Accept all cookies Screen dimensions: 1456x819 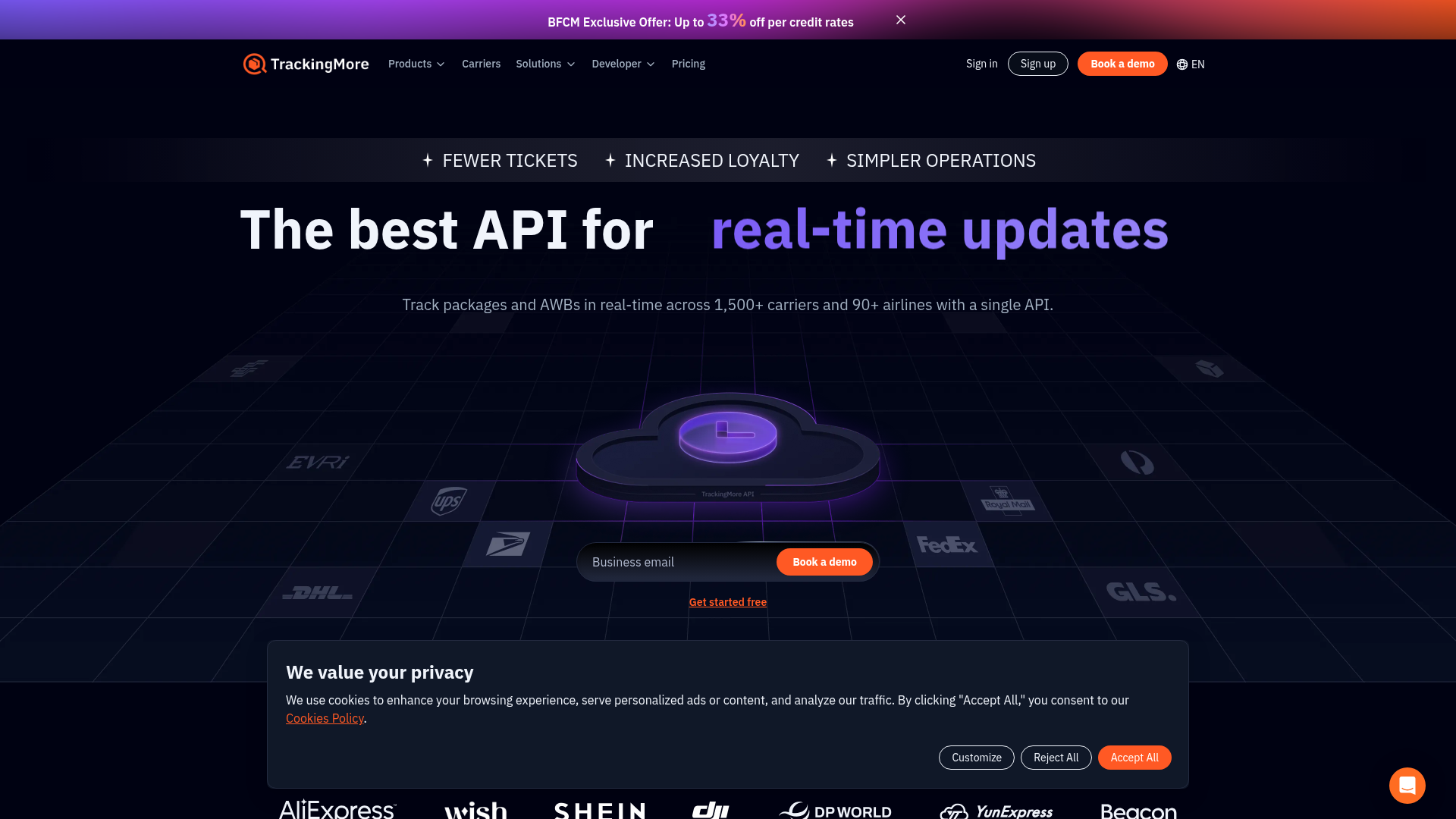[x=1134, y=757]
